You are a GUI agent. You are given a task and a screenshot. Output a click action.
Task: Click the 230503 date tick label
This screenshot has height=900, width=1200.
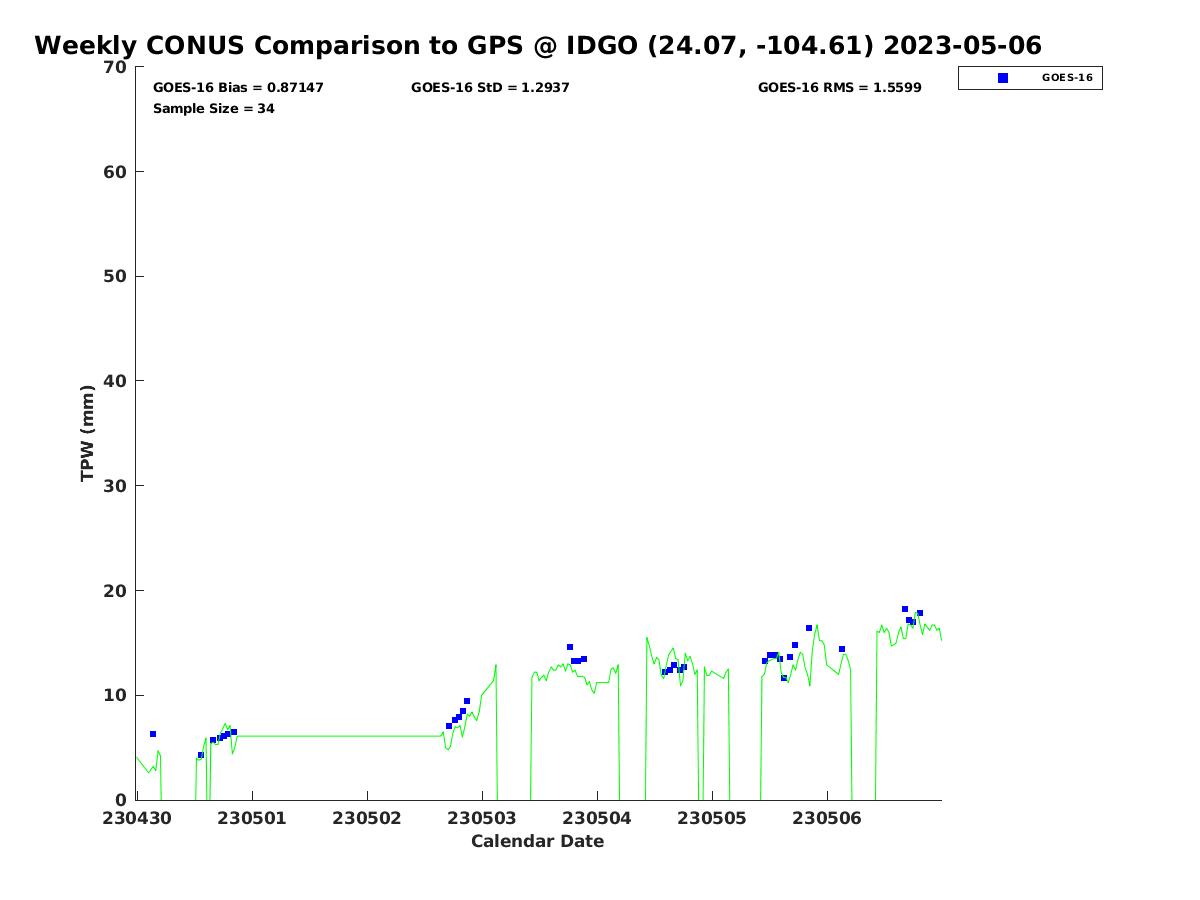(x=482, y=818)
